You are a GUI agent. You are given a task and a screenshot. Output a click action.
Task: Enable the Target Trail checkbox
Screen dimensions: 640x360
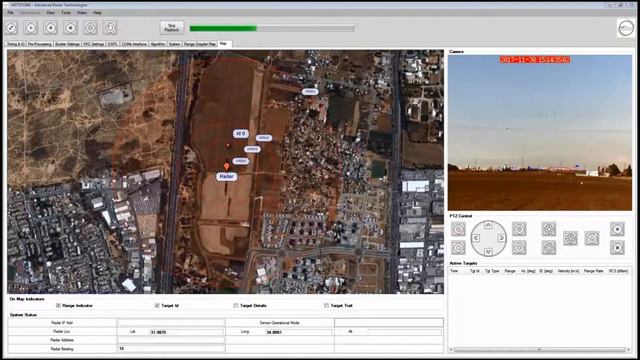[x=326, y=305]
